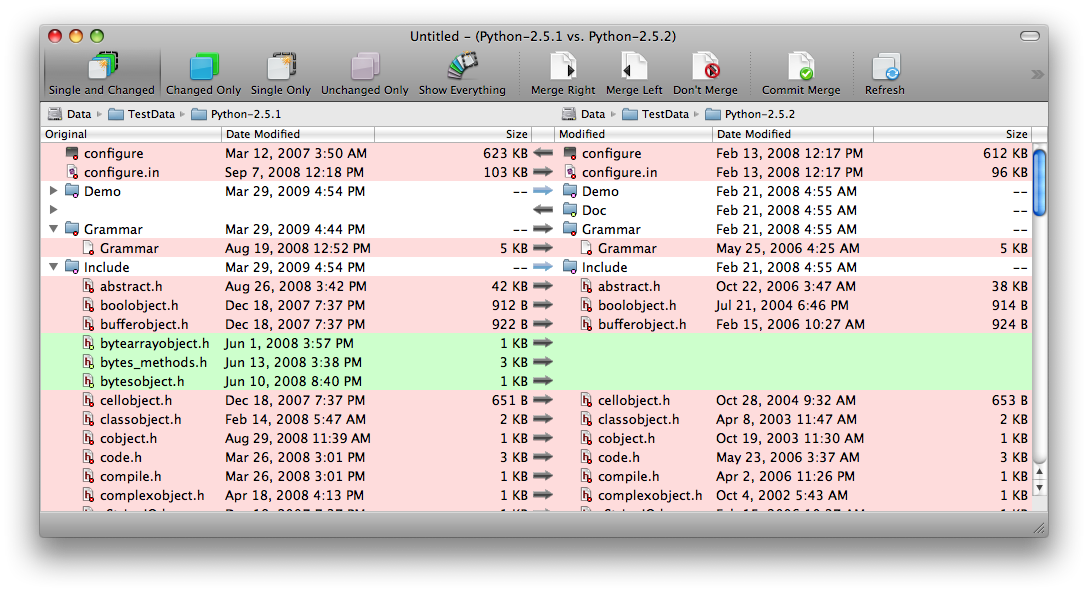Collapse the Grammar folder in the left pane
This screenshot has width=1088, height=592.
pos(53,229)
